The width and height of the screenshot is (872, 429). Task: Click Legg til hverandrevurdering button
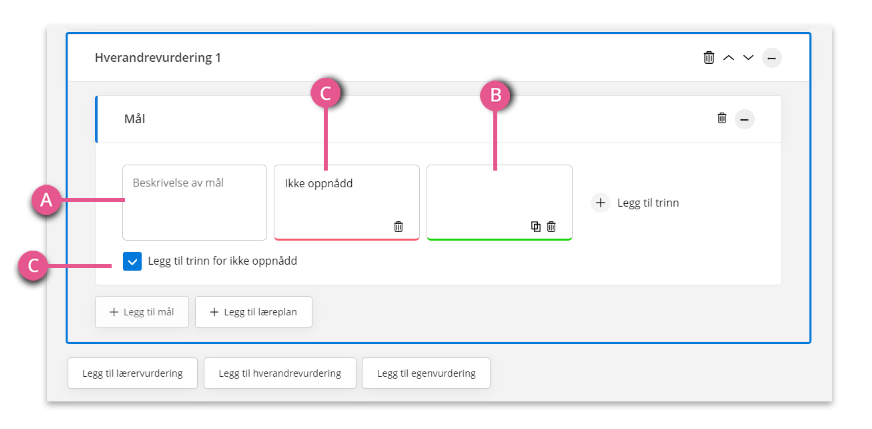[x=280, y=373]
